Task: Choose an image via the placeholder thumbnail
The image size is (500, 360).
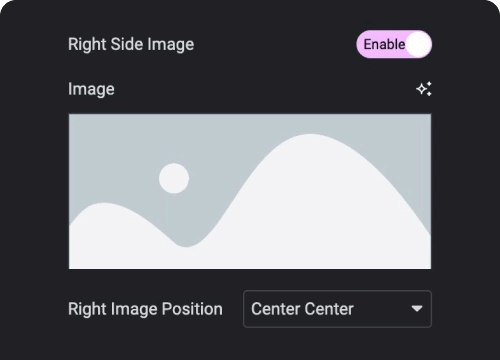Action: coord(250,191)
